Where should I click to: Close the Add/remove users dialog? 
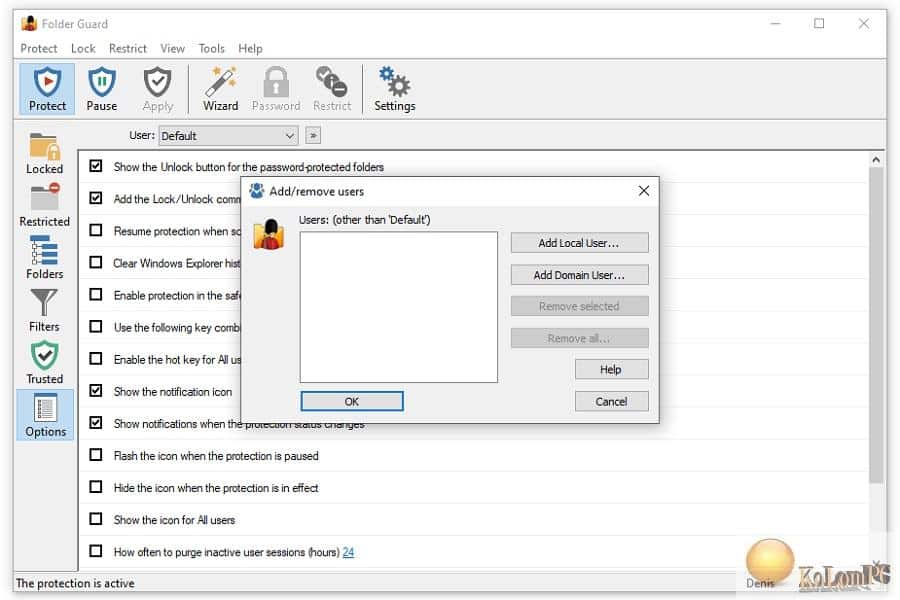pos(644,191)
